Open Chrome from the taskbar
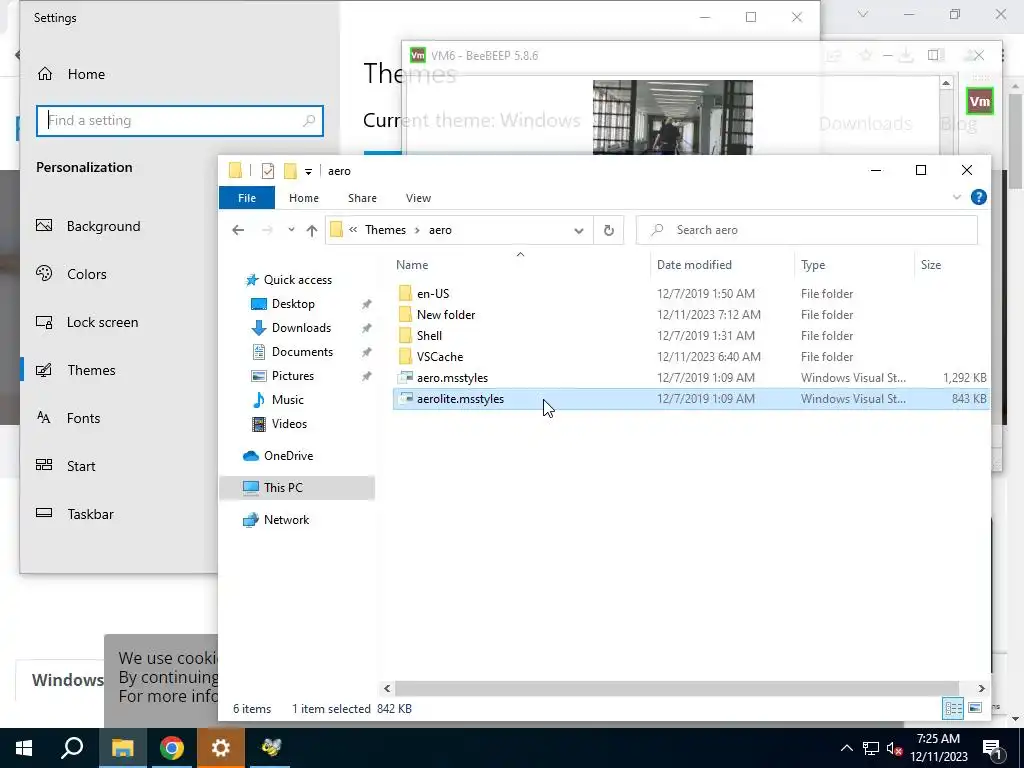The height and width of the screenshot is (768, 1024). pos(172,748)
